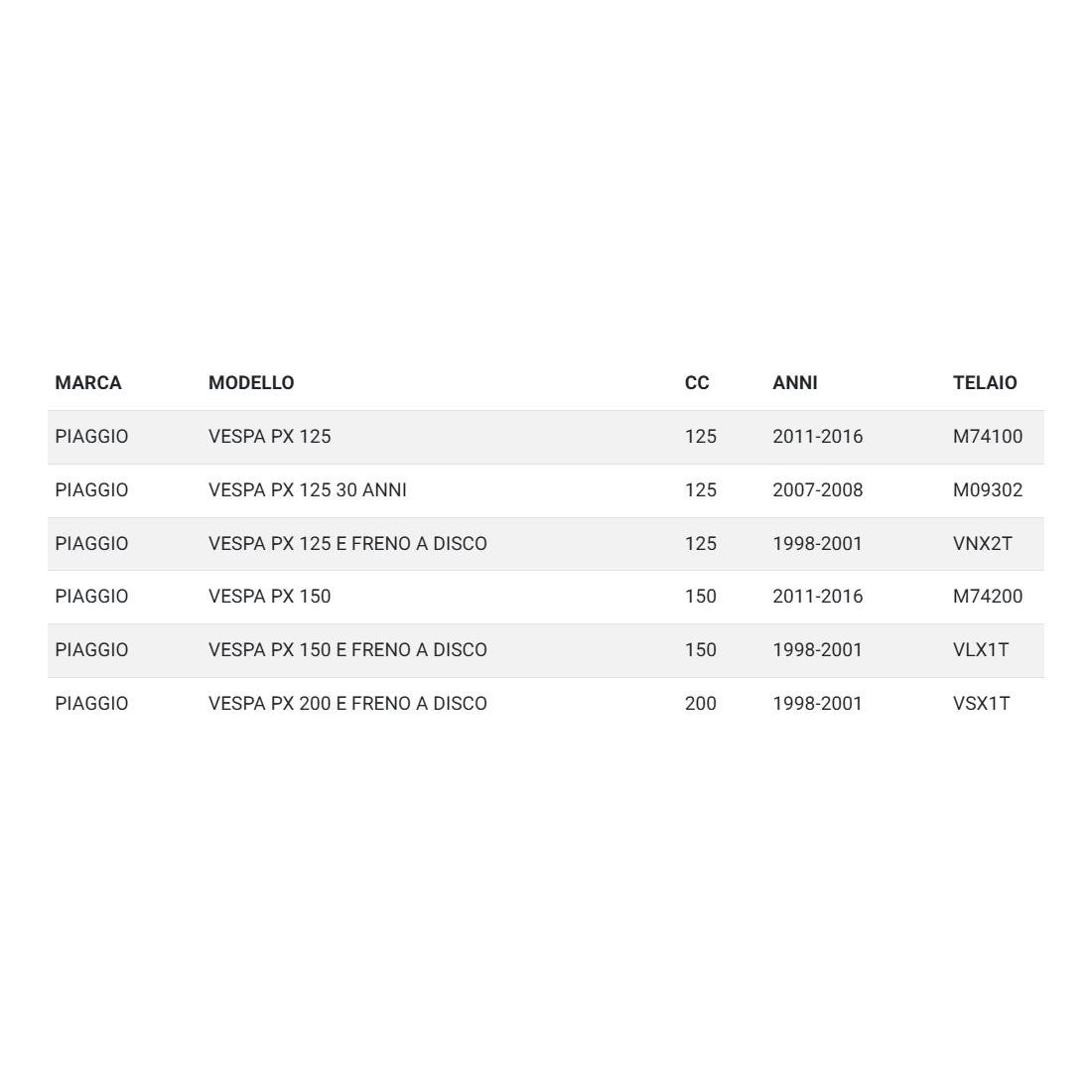Select the VESPA PX 125 model cell

[270, 437]
